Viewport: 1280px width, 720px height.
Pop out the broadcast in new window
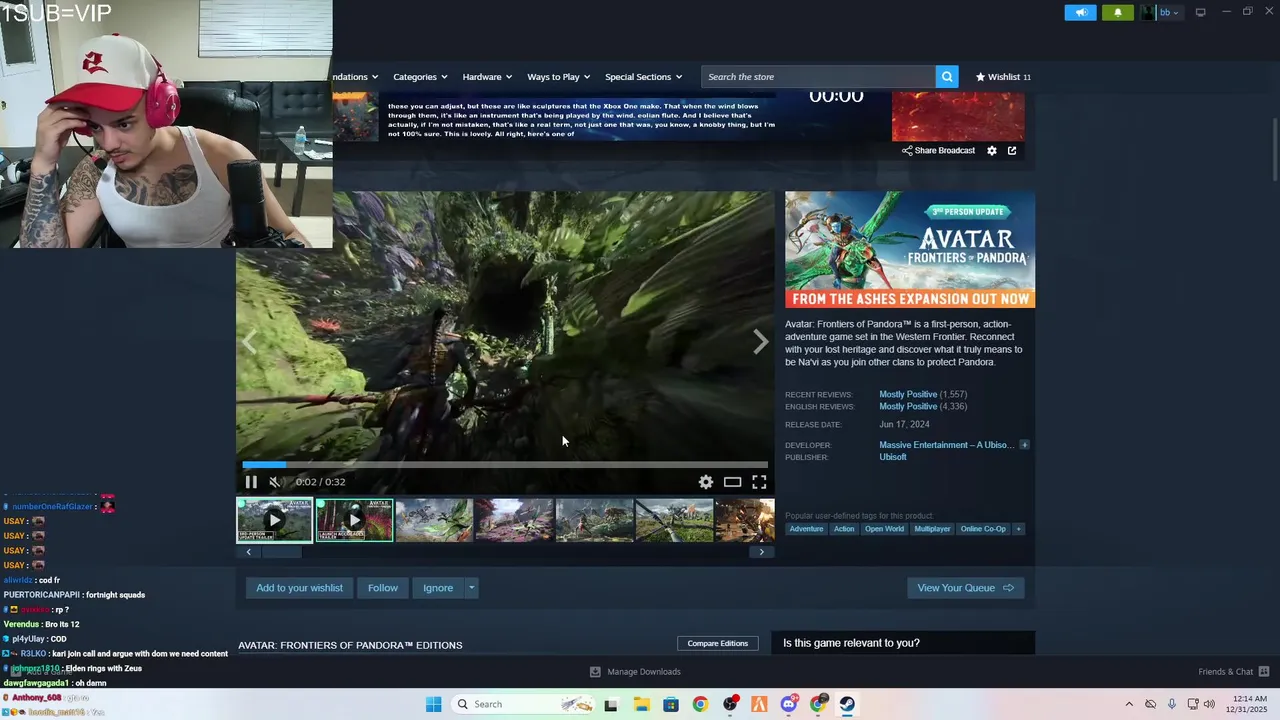point(1012,151)
